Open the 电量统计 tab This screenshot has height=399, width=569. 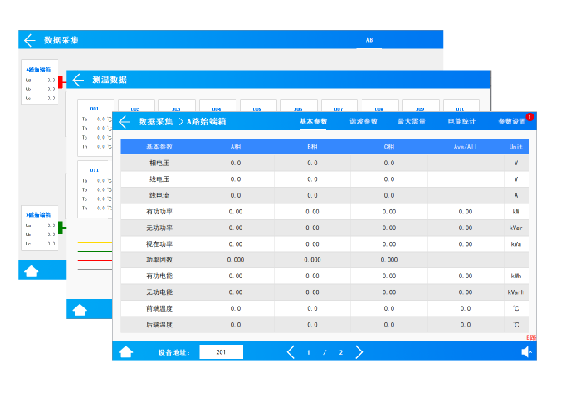tap(461, 122)
